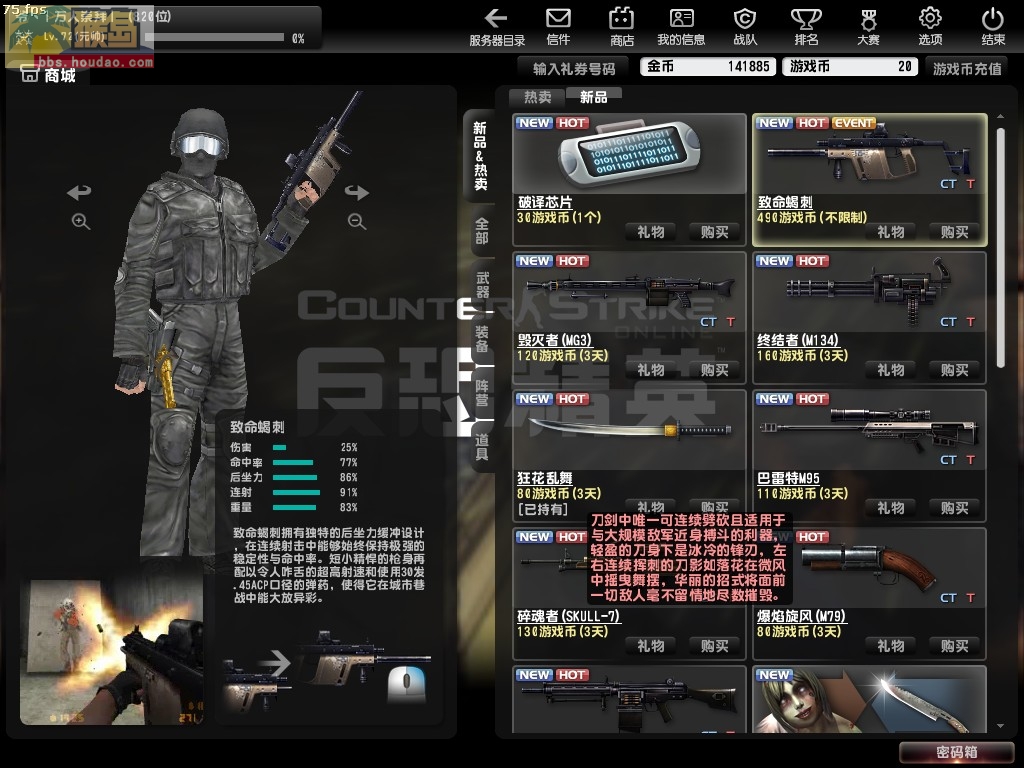Gift the 致命蝎刺 weapon
This screenshot has width=1024, height=768.
(891, 232)
